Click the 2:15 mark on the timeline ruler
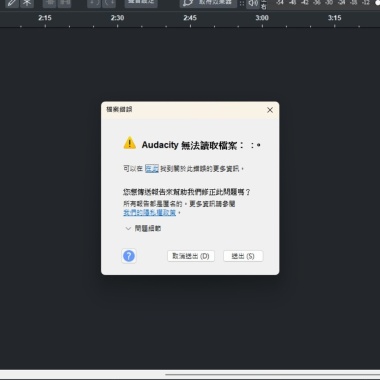The width and height of the screenshot is (380, 380). pos(45,18)
